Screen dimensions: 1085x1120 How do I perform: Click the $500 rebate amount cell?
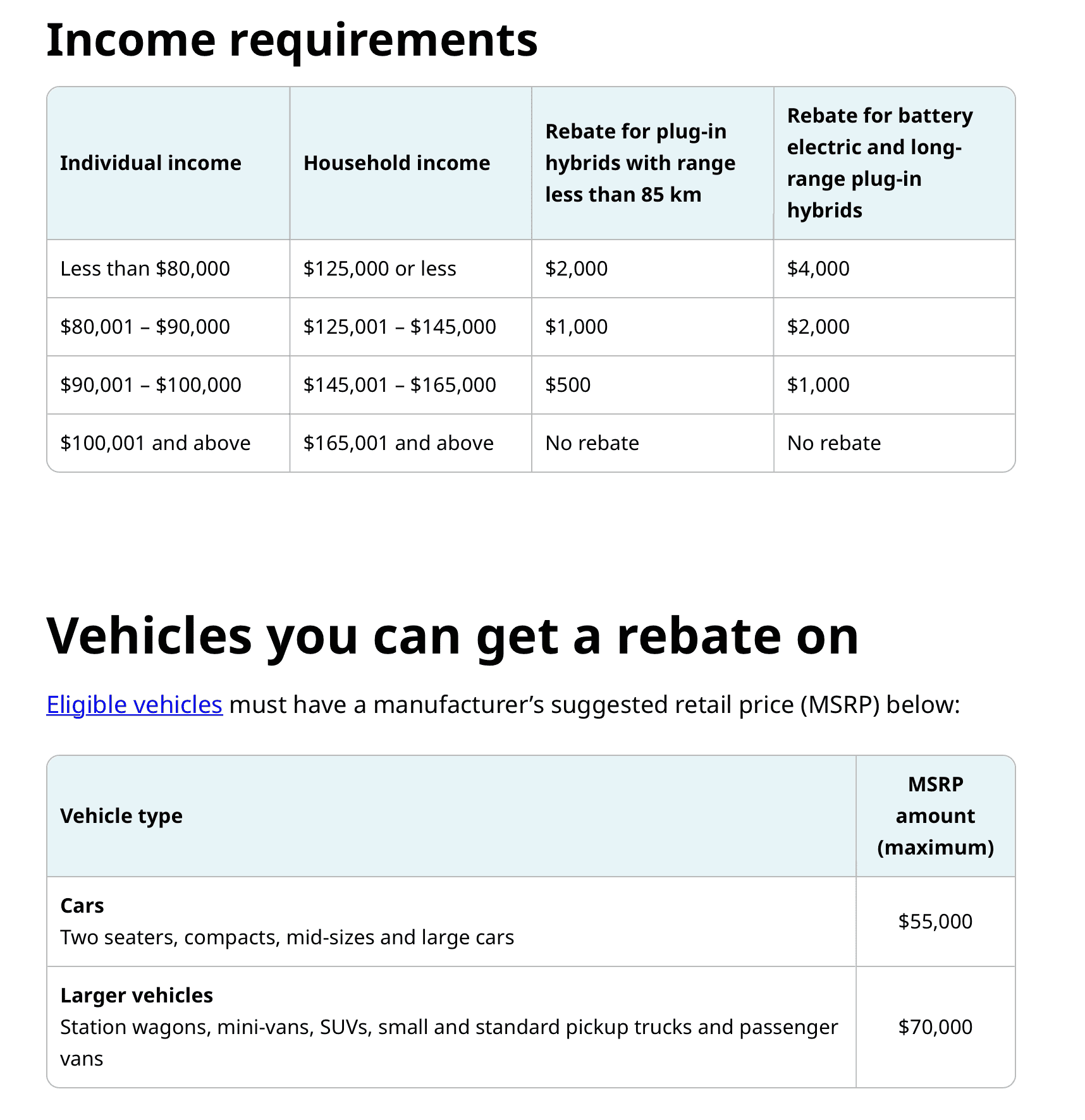pyautogui.click(x=568, y=385)
